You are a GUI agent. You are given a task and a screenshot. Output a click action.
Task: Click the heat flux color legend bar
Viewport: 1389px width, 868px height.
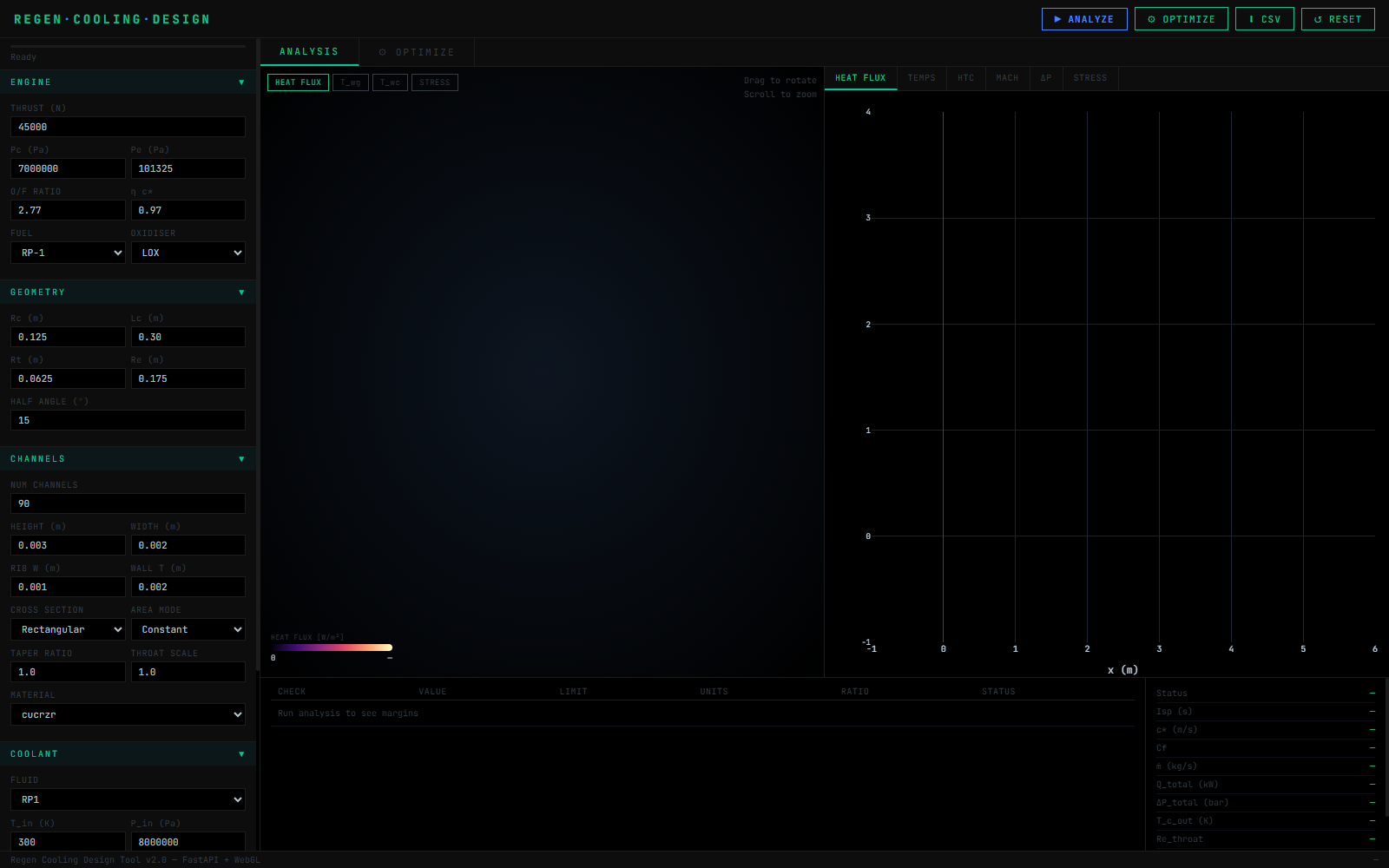pos(332,648)
